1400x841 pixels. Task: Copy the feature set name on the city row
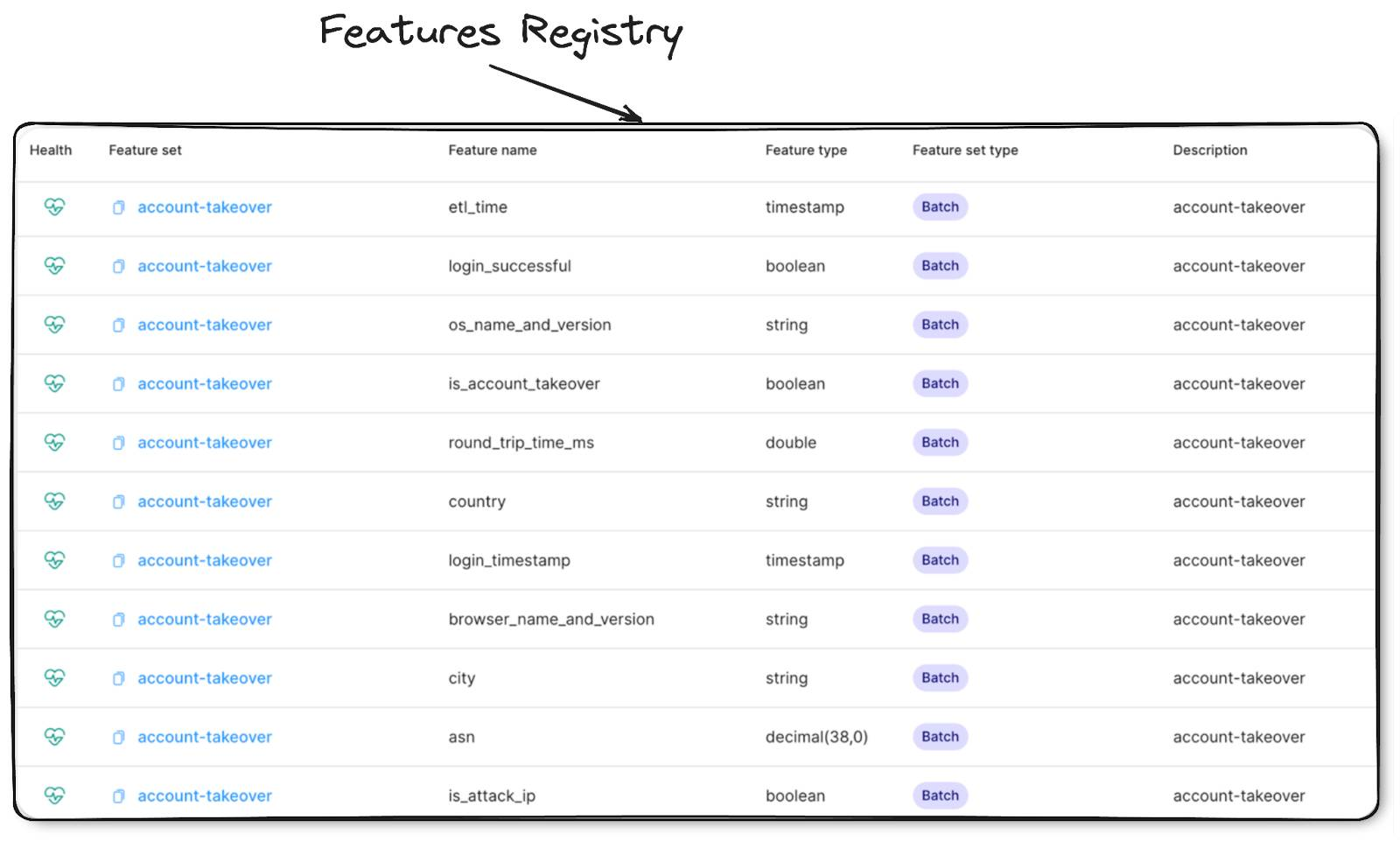coord(118,678)
